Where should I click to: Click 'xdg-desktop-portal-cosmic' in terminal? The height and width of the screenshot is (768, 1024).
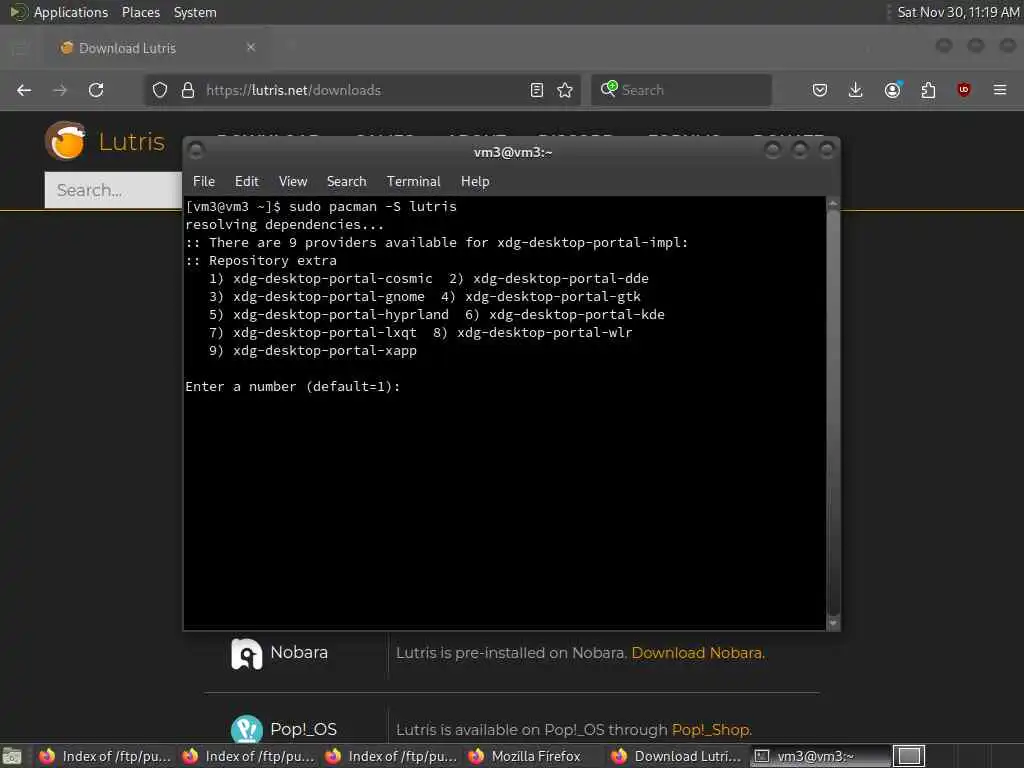pyautogui.click(x=332, y=279)
